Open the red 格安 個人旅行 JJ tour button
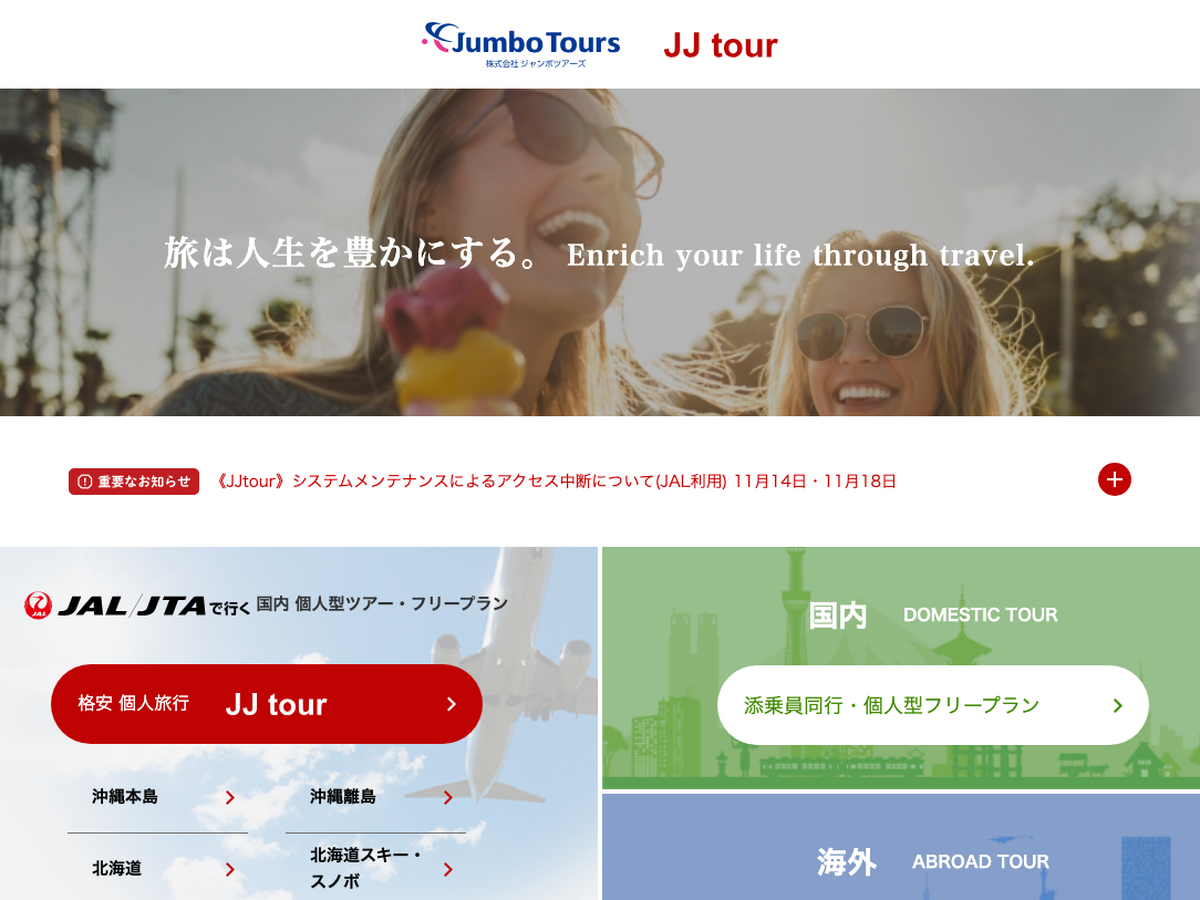This screenshot has height=900, width=1200. click(266, 704)
